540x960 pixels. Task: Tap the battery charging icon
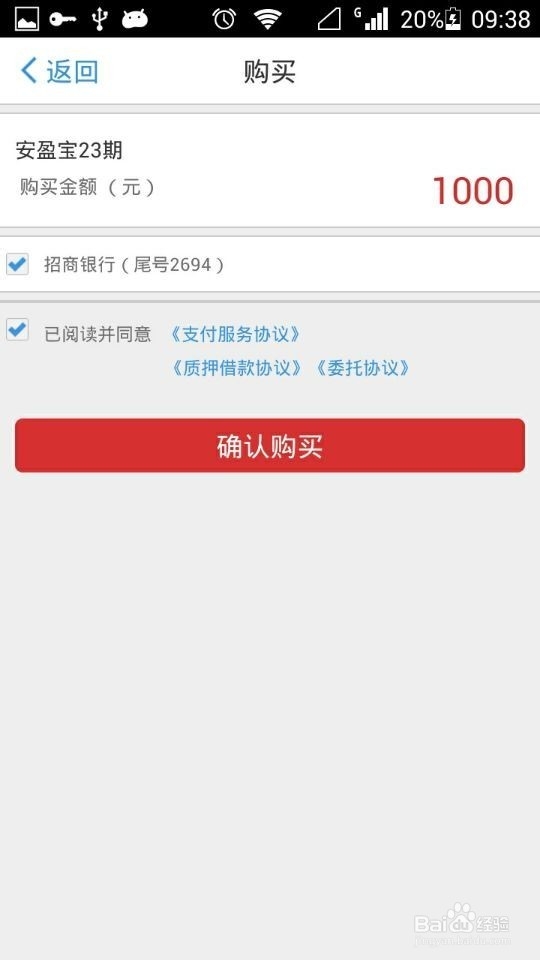453,19
